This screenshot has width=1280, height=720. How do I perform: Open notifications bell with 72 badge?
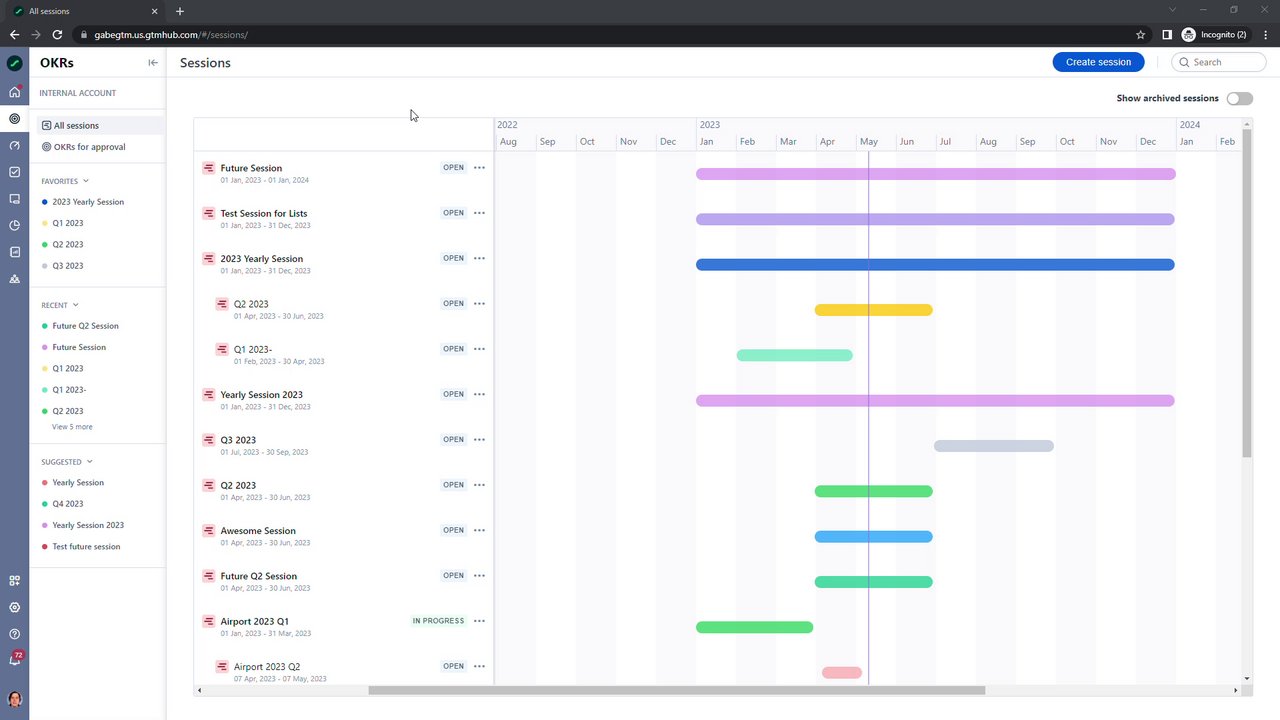(14, 660)
